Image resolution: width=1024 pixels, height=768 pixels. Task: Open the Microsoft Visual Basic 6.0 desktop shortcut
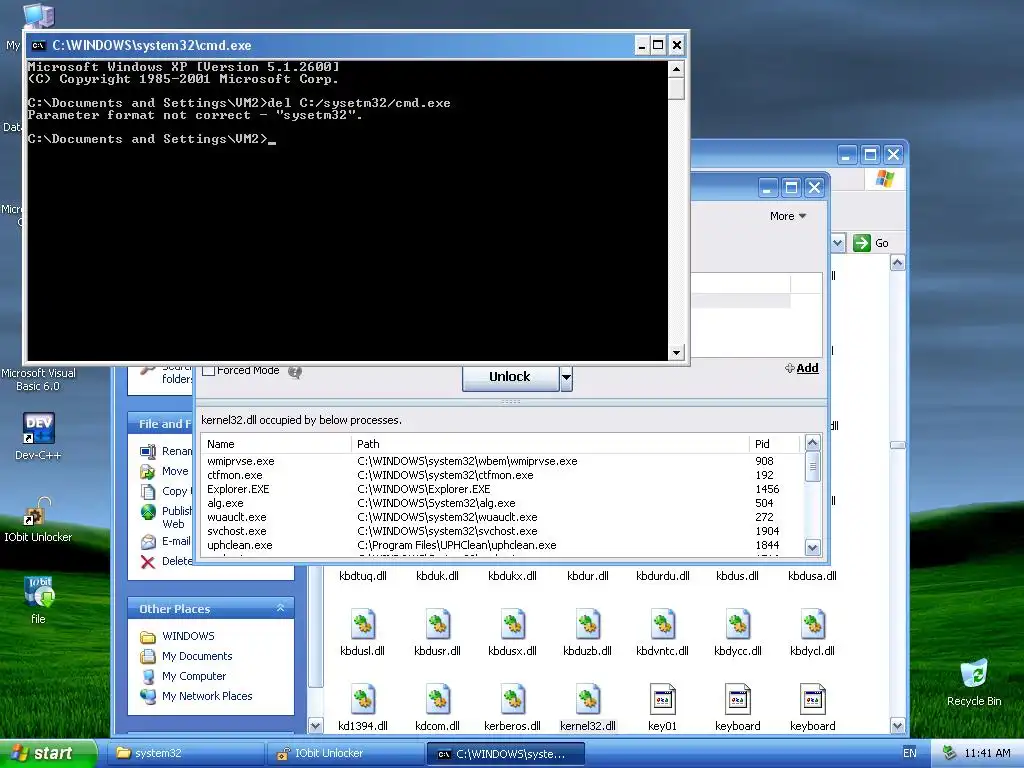click(39, 379)
